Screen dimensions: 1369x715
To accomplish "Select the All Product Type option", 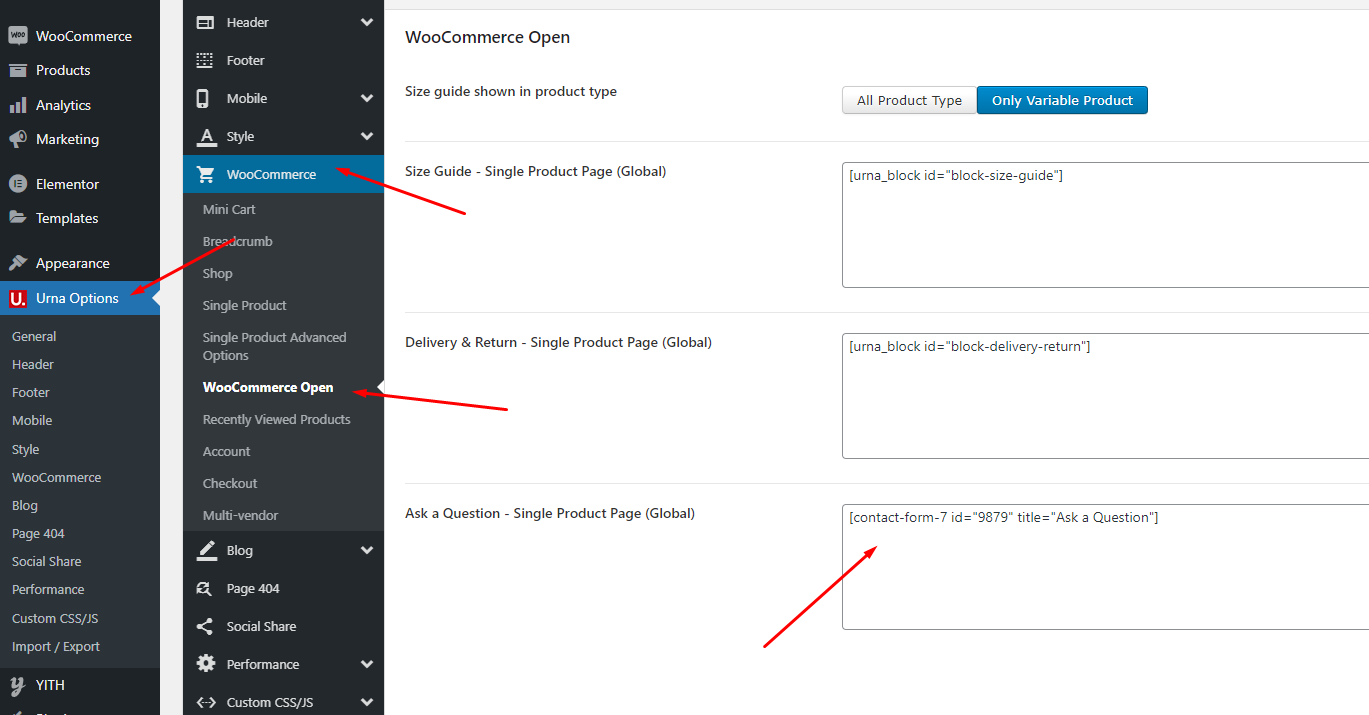I will [x=909, y=100].
